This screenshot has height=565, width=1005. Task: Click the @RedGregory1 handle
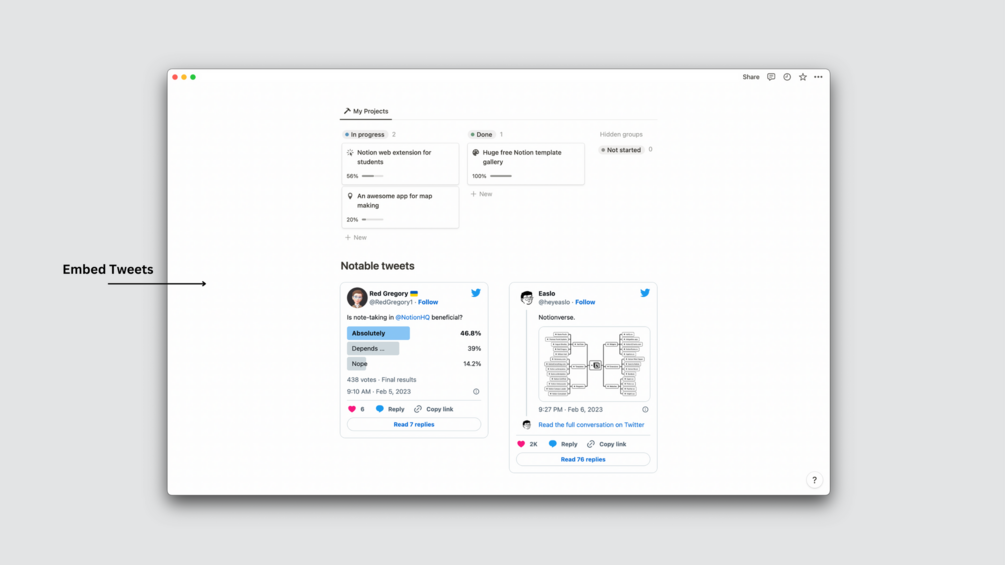tap(391, 302)
